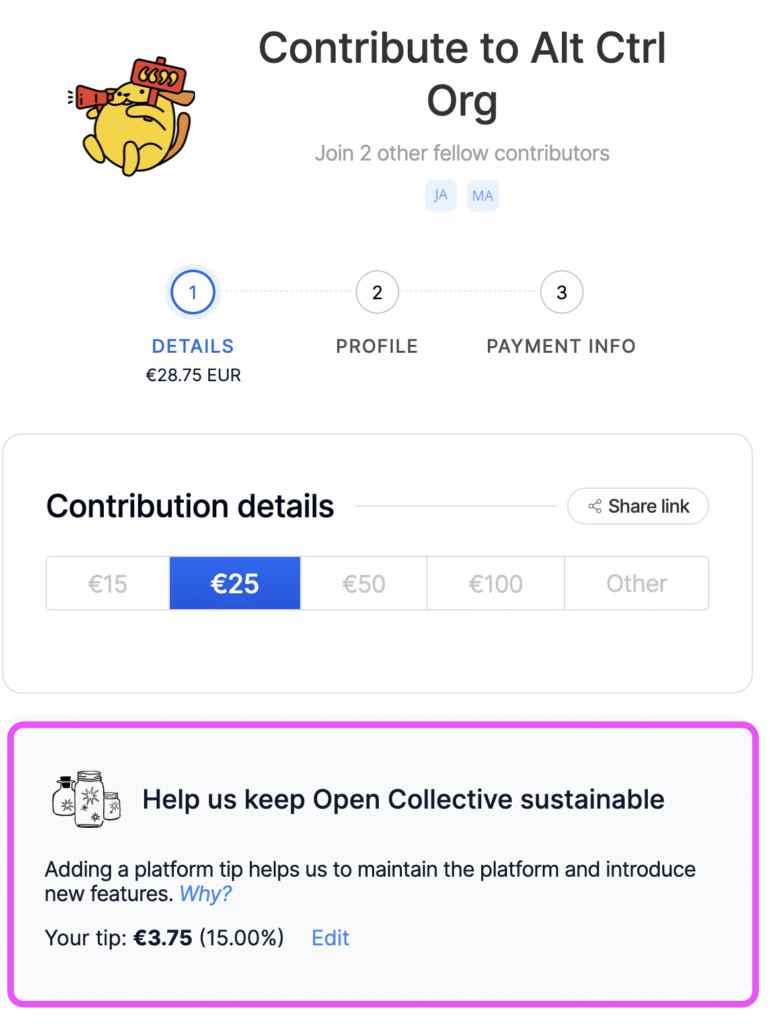This screenshot has height=1024, width=780.
Task: Click the Contribute to Alt Ctrl Org heading
Action: [462, 74]
